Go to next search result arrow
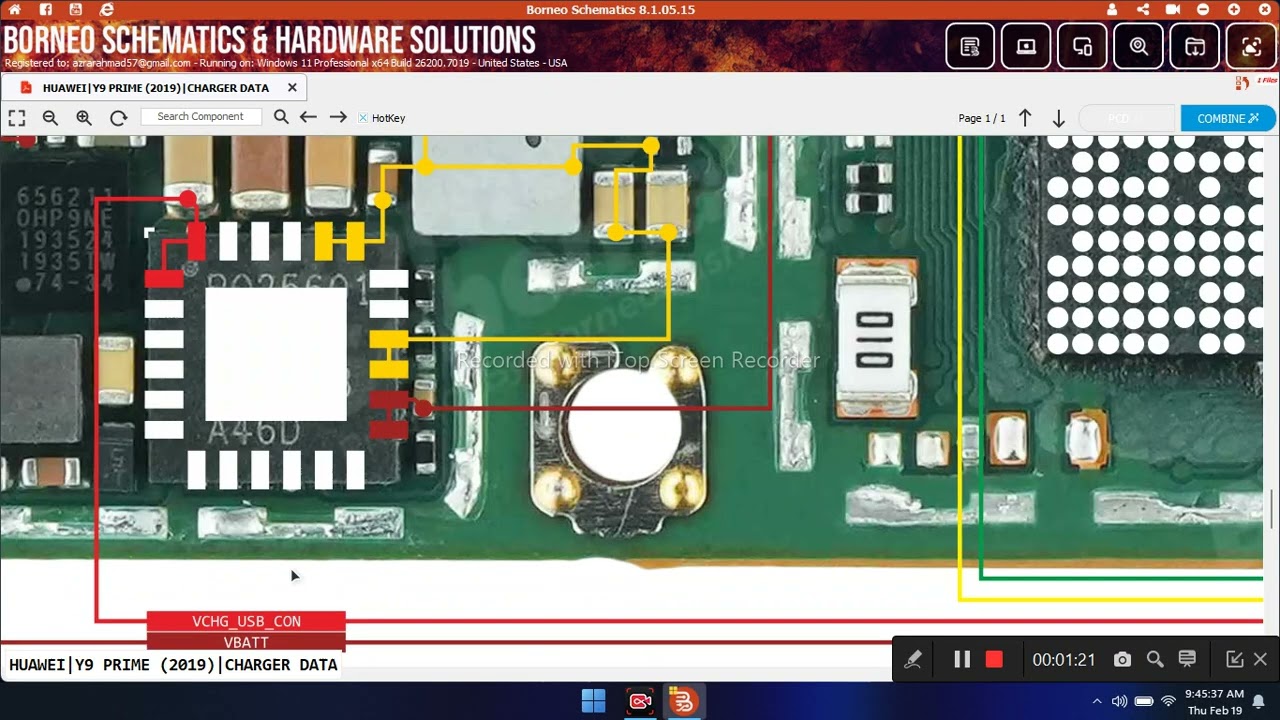This screenshot has width=1280, height=720. [338, 117]
